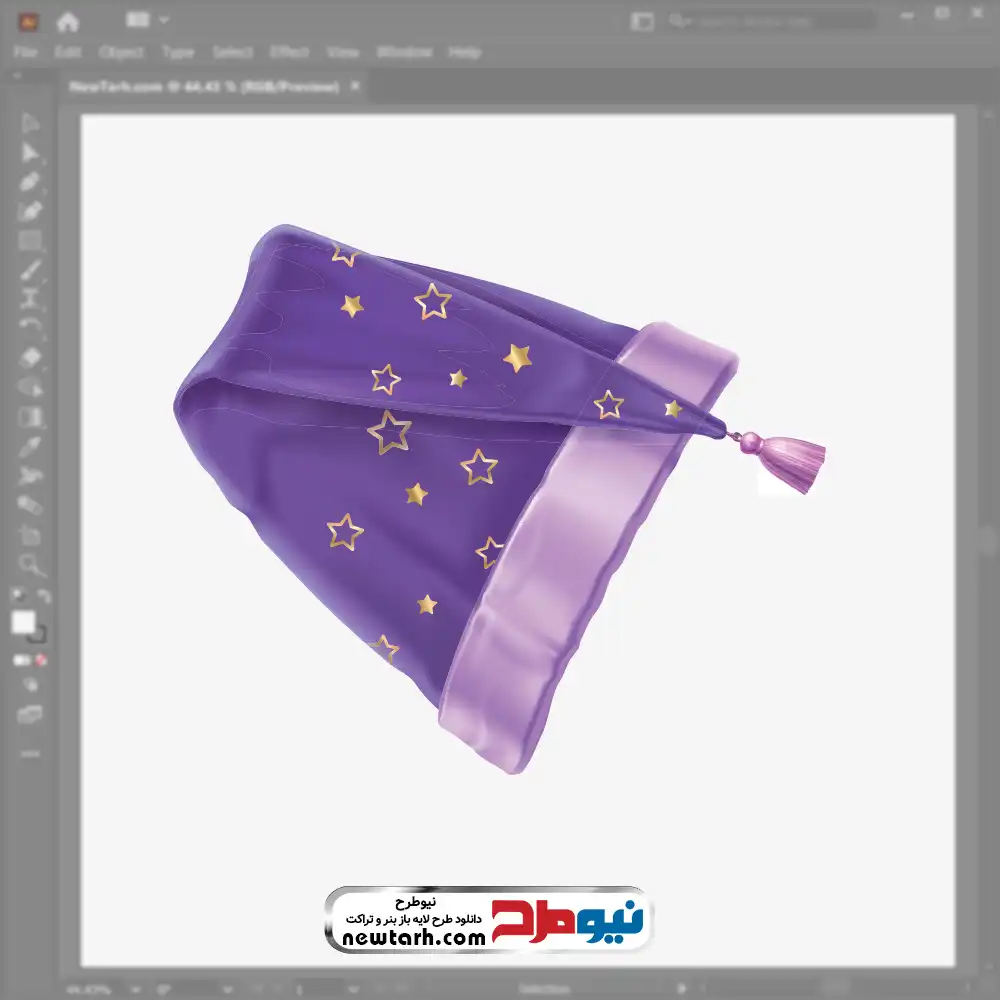Choose the Rectangle shape tool

30,240
